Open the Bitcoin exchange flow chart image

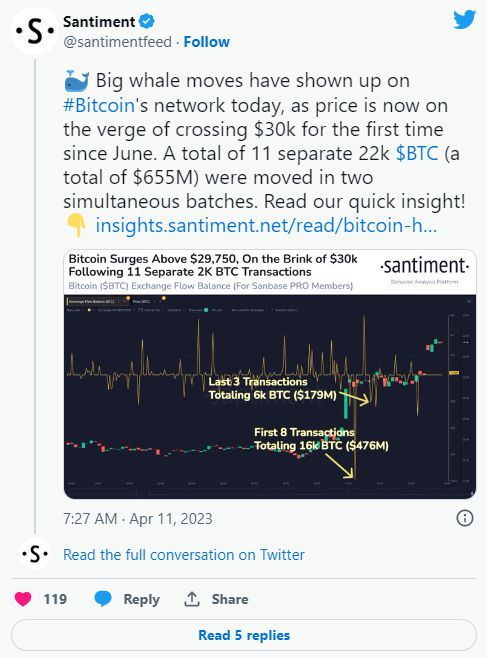(x=270, y=374)
